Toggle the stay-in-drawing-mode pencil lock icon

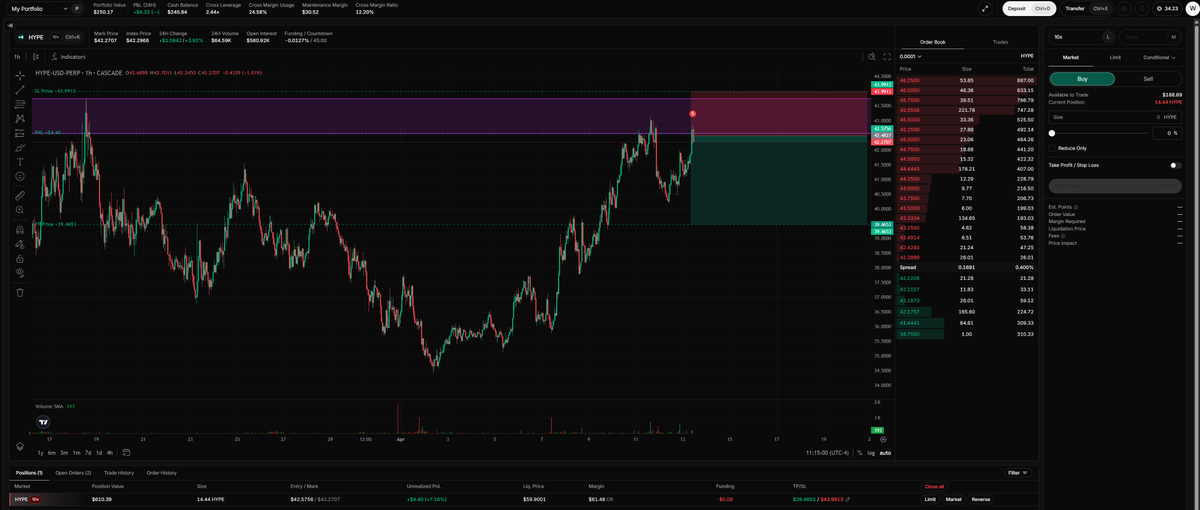pos(20,243)
